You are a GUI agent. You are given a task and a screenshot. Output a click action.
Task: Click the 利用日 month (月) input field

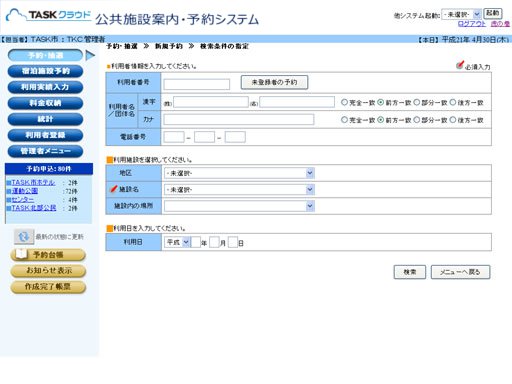pos(214,242)
